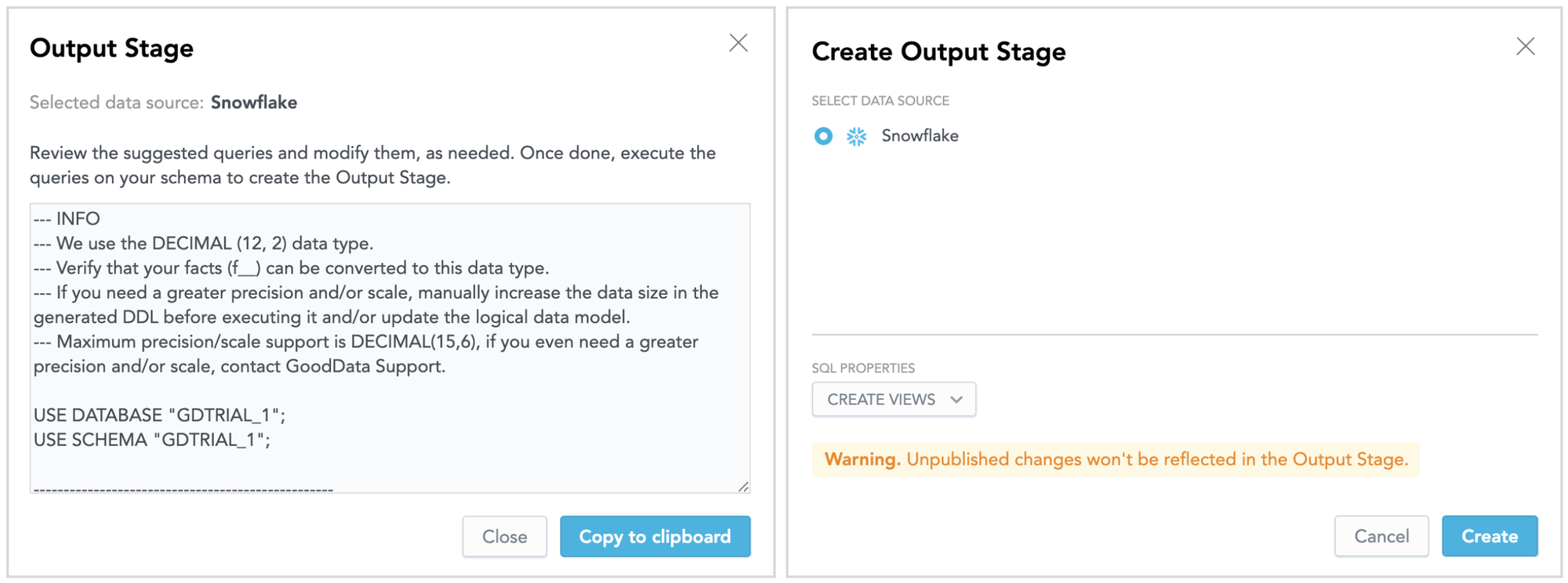Click the SQL PROPERTIES section label
The height and width of the screenshot is (583, 1568).
(862, 368)
